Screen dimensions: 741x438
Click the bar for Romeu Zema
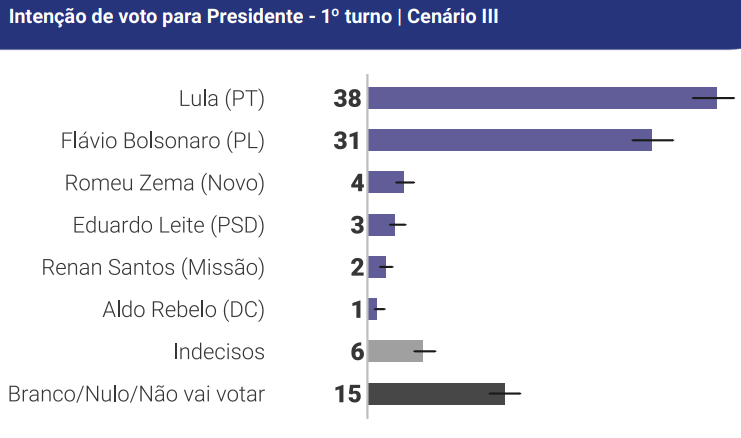click(385, 182)
